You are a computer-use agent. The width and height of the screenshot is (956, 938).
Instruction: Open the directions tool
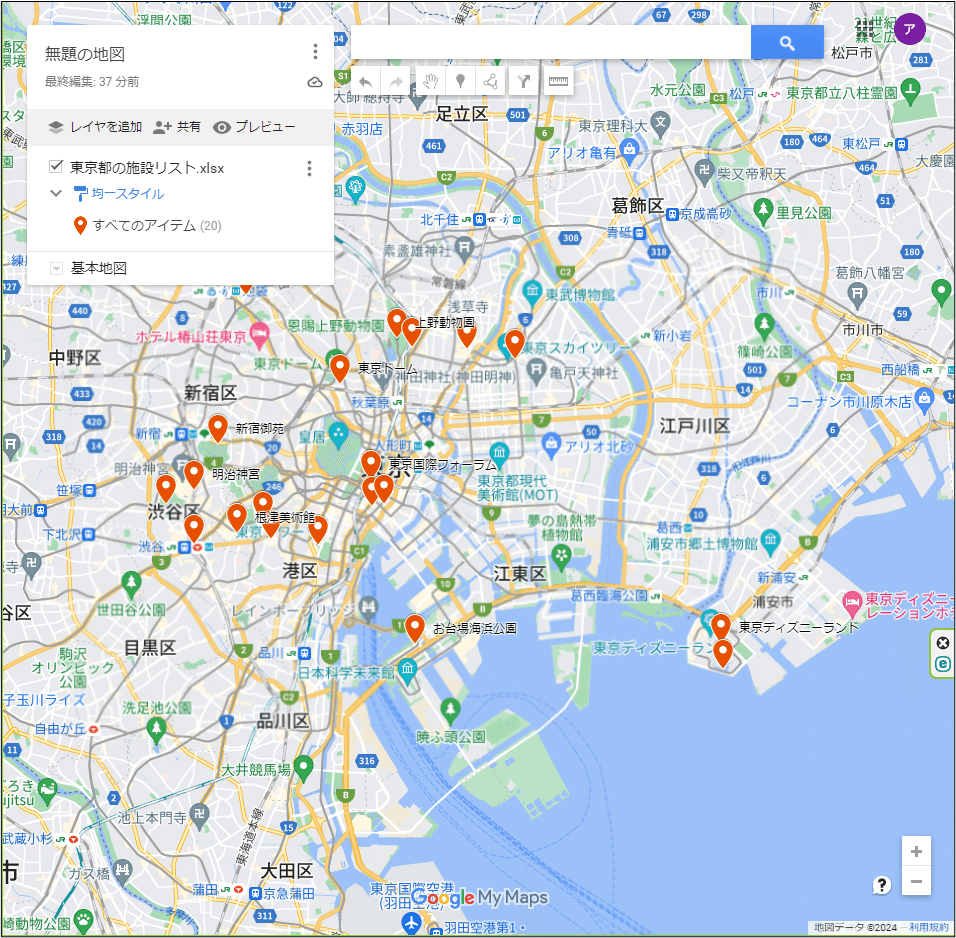tap(523, 81)
